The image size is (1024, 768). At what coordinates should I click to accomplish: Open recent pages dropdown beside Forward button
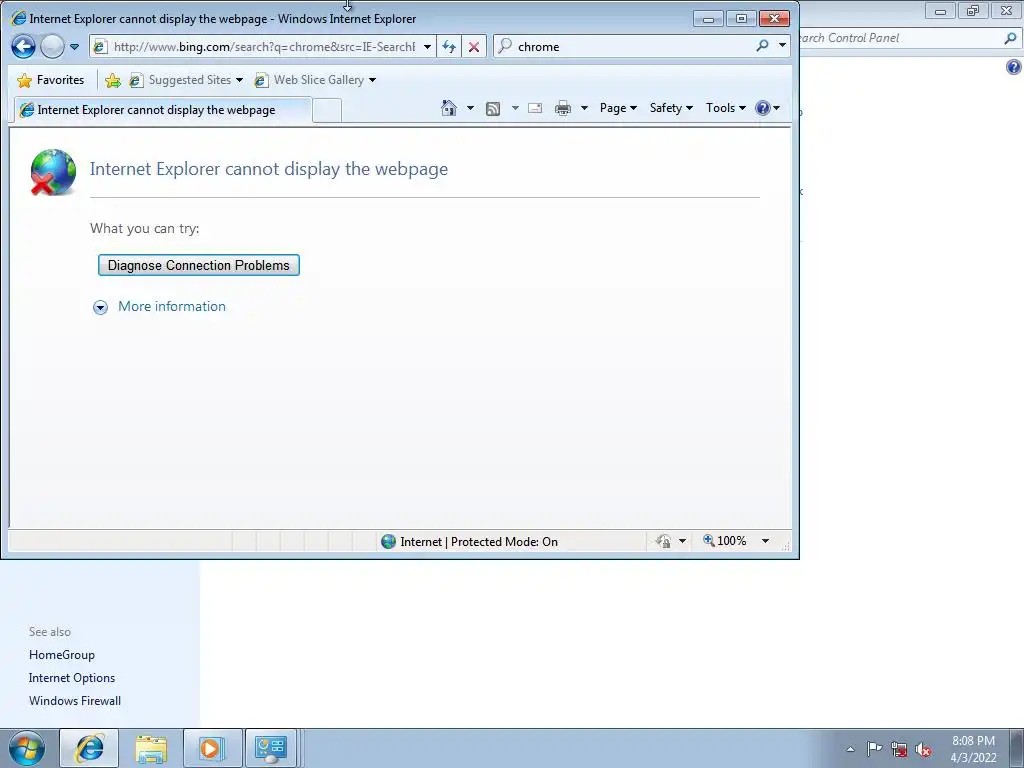tap(74, 47)
